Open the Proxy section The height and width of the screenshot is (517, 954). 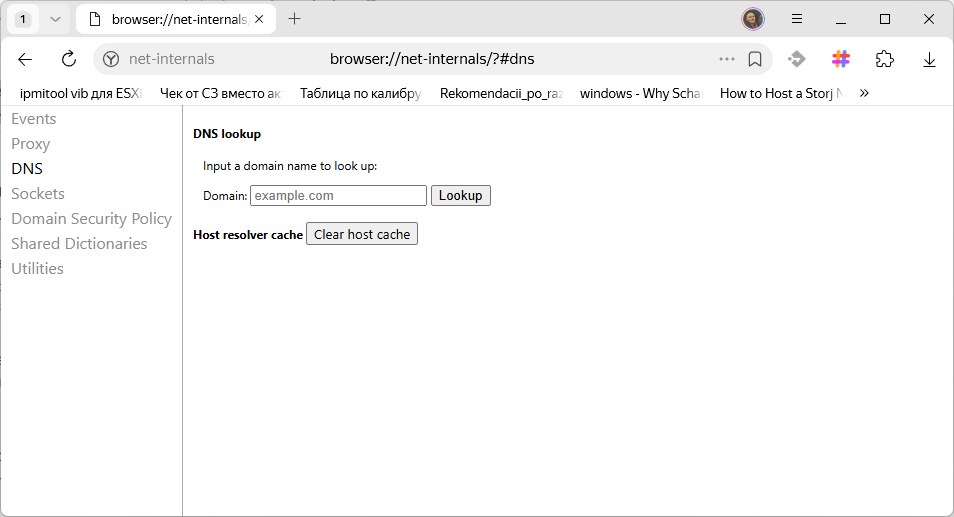pos(30,144)
